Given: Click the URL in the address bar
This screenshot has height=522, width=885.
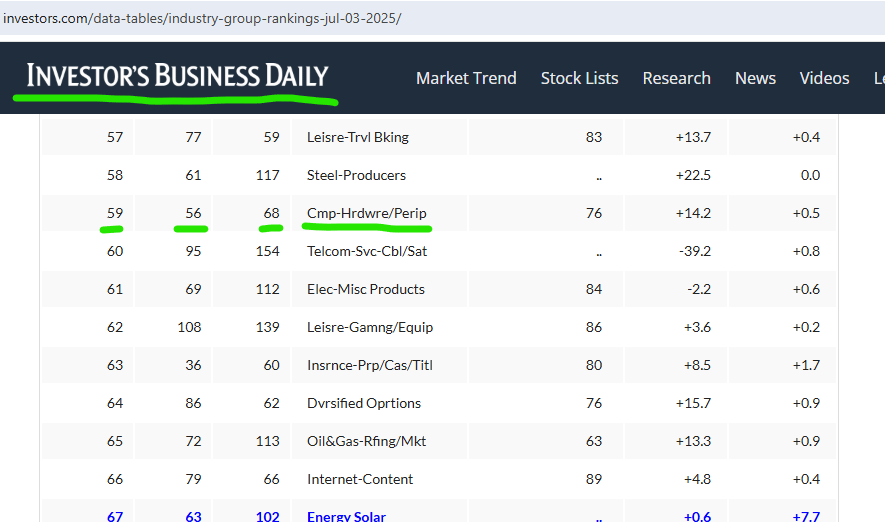Looking at the screenshot, I should click(x=202, y=18).
